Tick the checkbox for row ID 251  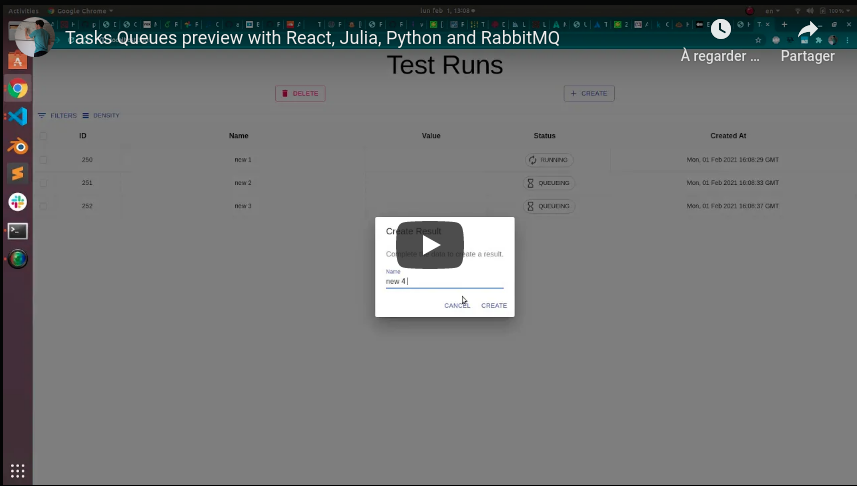click(43, 183)
